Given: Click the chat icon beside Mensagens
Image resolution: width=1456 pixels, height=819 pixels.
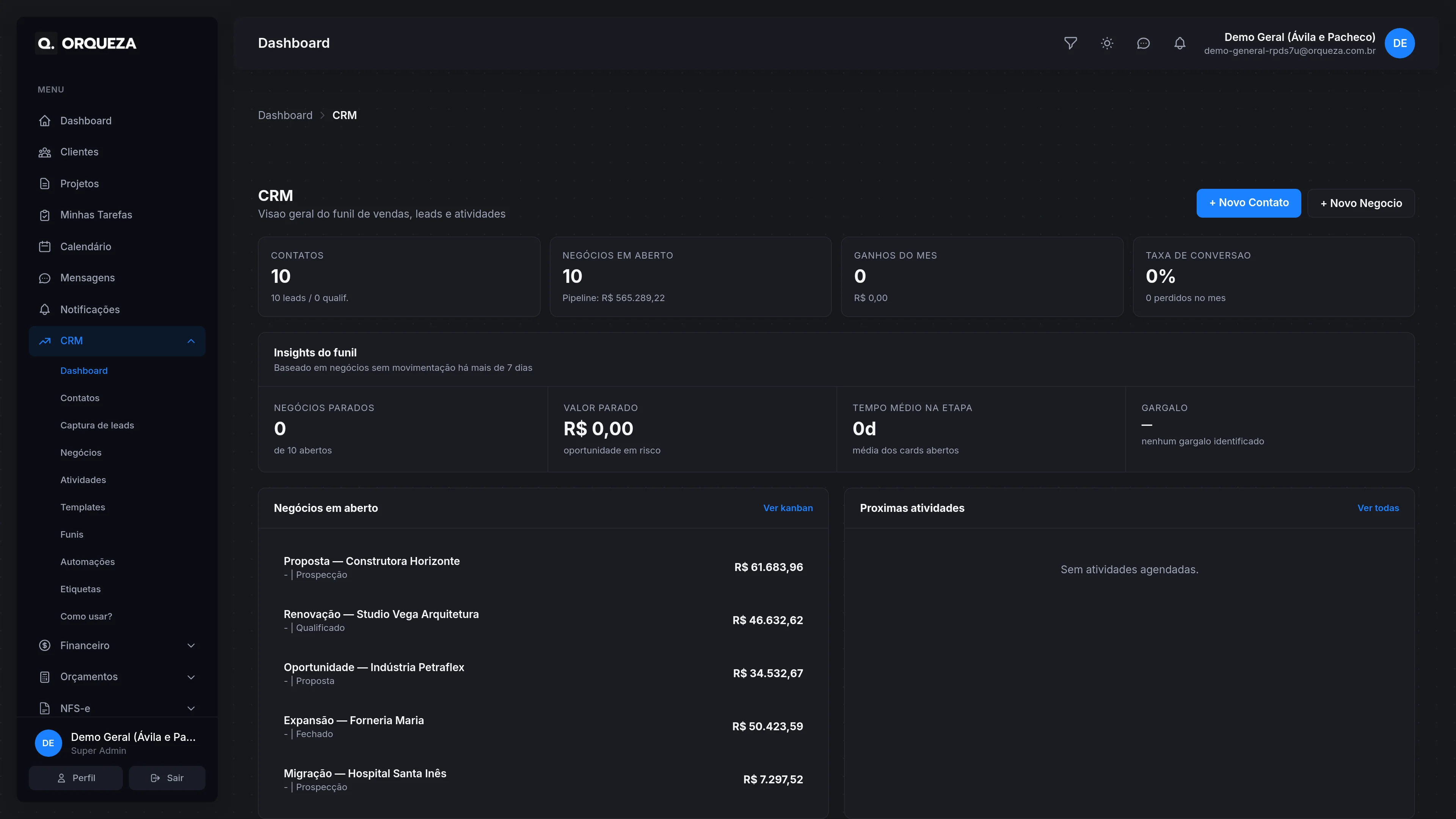Looking at the screenshot, I should pos(45,278).
